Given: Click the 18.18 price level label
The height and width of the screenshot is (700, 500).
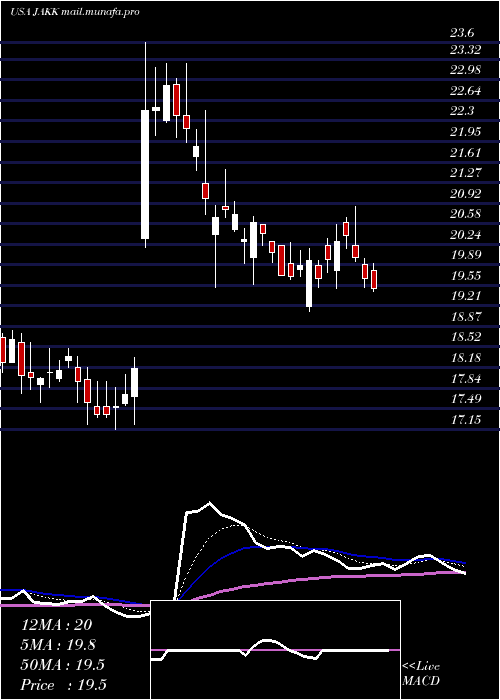Looking at the screenshot, I should point(466,358).
